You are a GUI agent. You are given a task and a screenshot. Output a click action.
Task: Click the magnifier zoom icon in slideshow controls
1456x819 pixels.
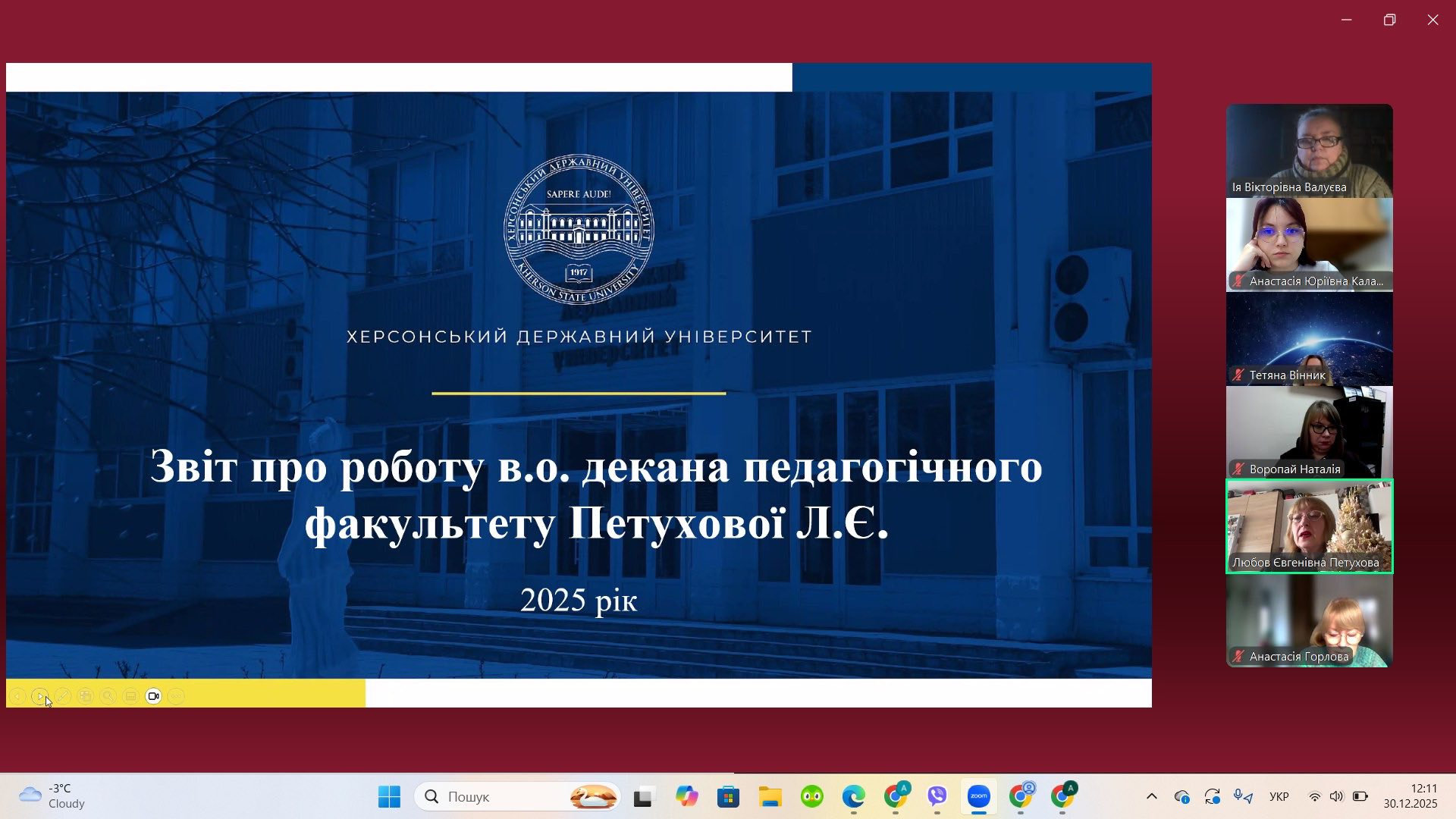[x=108, y=696]
